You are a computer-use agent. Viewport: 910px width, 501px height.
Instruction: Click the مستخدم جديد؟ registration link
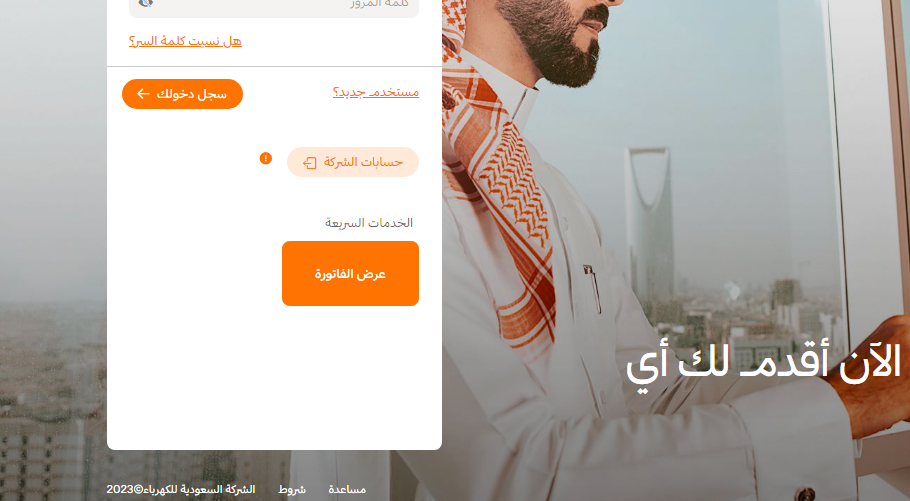pyautogui.click(x=376, y=92)
